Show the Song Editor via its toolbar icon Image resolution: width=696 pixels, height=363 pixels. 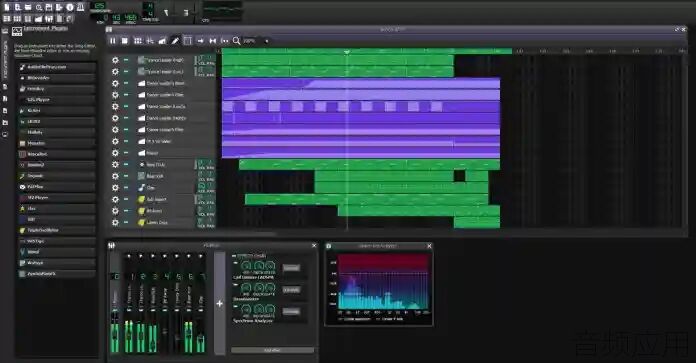click(x=7, y=19)
